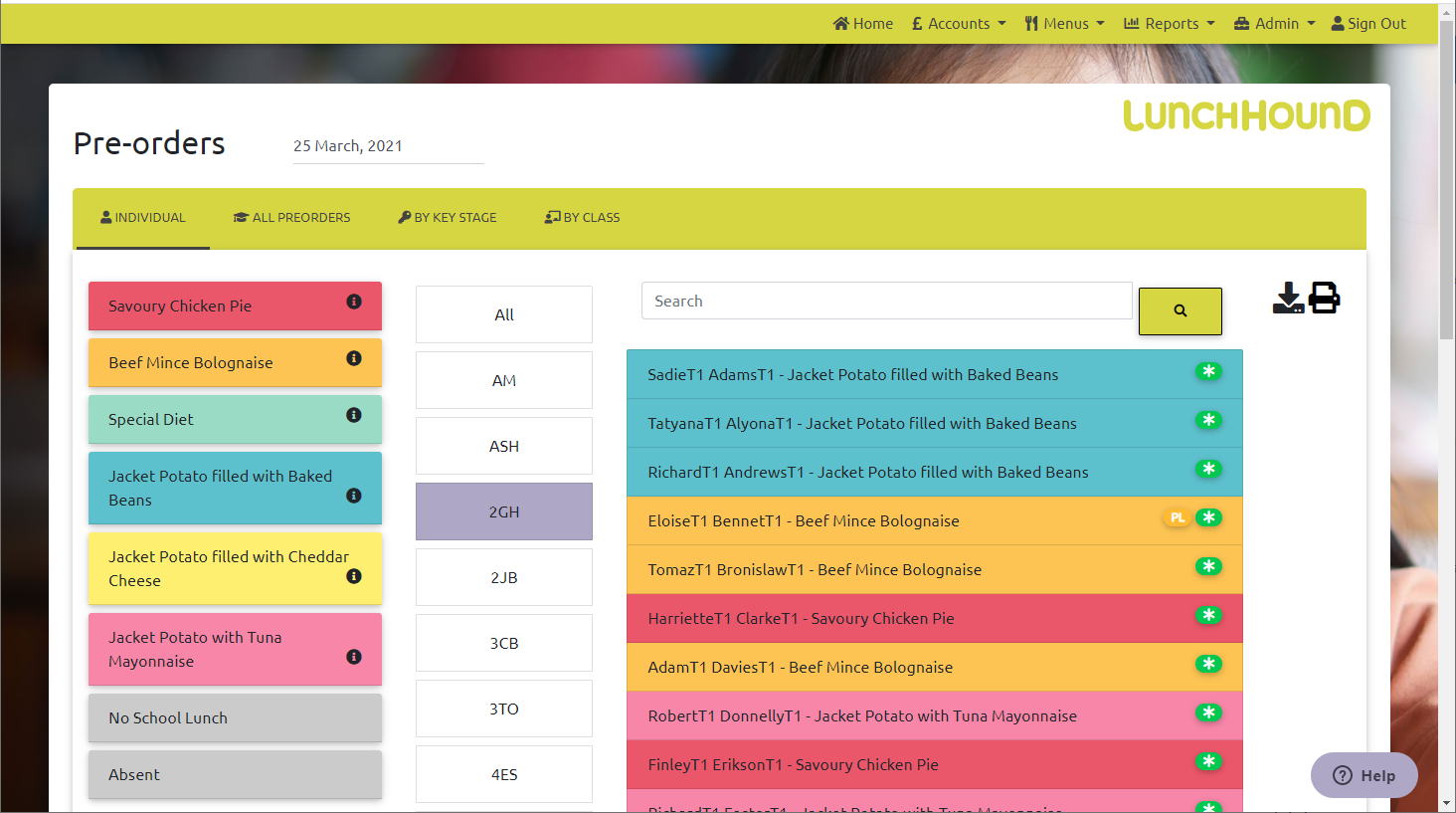Image resolution: width=1456 pixels, height=813 pixels.
Task: Open info icon on Savoury Chicken Pie
Action: pyautogui.click(x=354, y=302)
